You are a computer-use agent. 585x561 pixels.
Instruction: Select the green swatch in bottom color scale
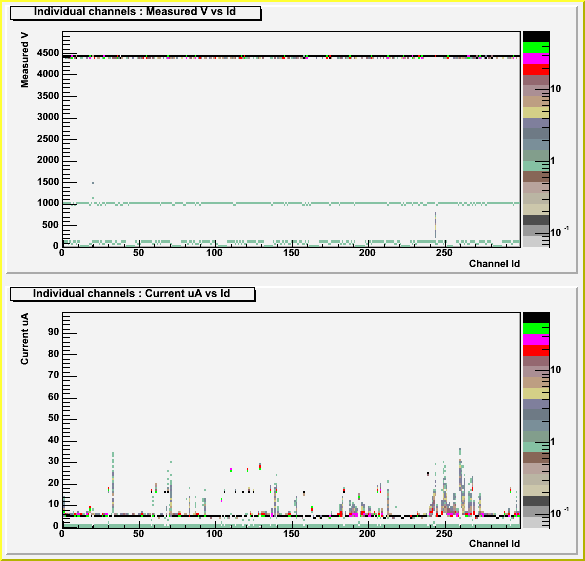pyautogui.click(x=536, y=329)
